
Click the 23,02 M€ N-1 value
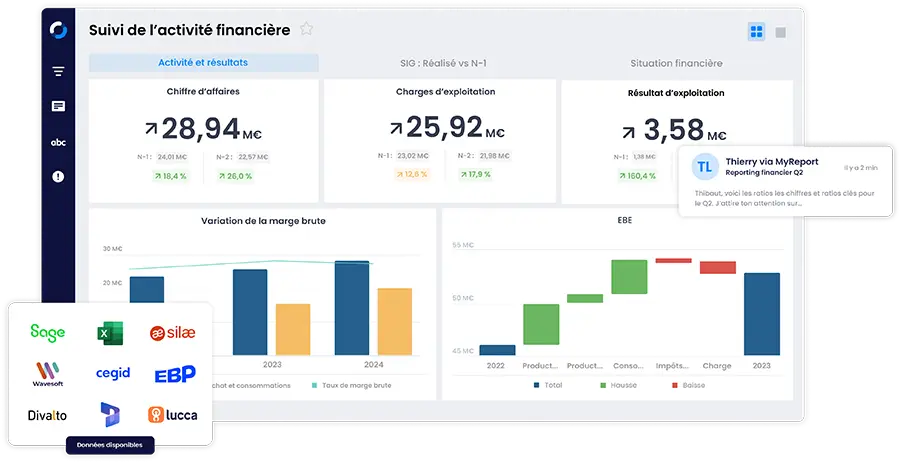click(x=413, y=156)
